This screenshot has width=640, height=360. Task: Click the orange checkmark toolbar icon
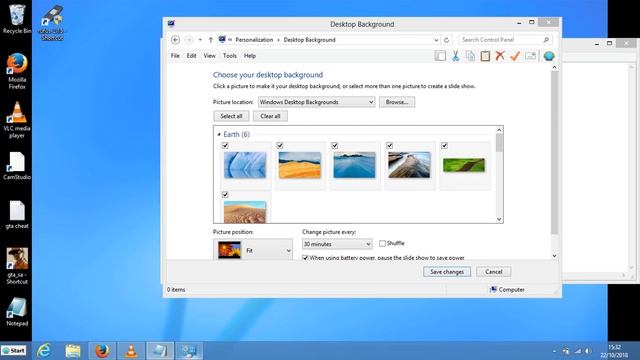tap(515, 56)
